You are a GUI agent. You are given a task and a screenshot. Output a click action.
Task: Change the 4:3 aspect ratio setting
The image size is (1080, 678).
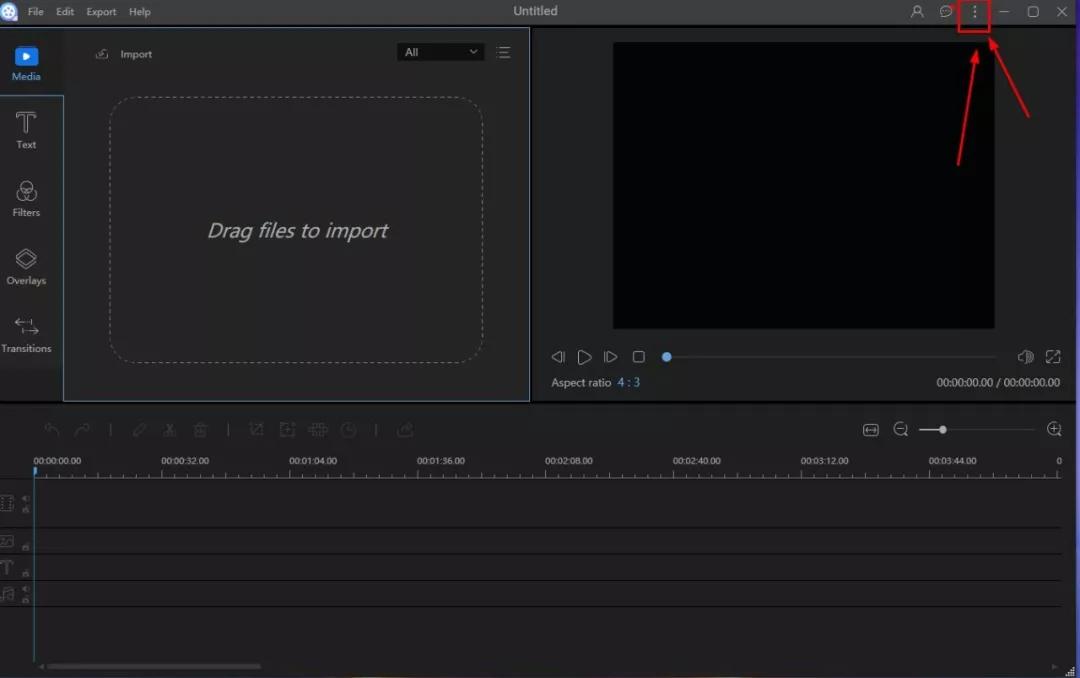(x=628, y=383)
